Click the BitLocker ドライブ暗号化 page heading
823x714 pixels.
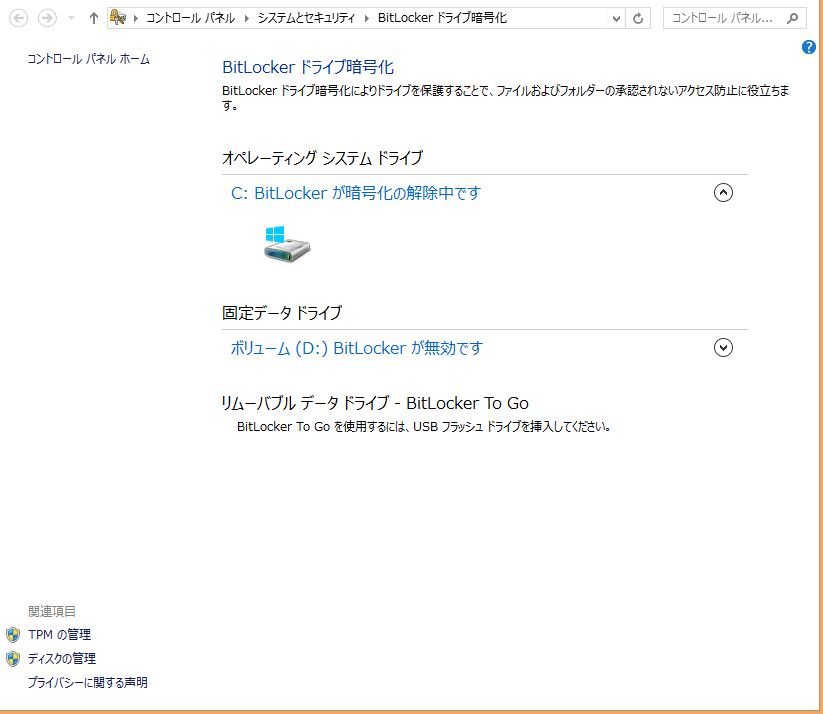pyautogui.click(x=308, y=67)
